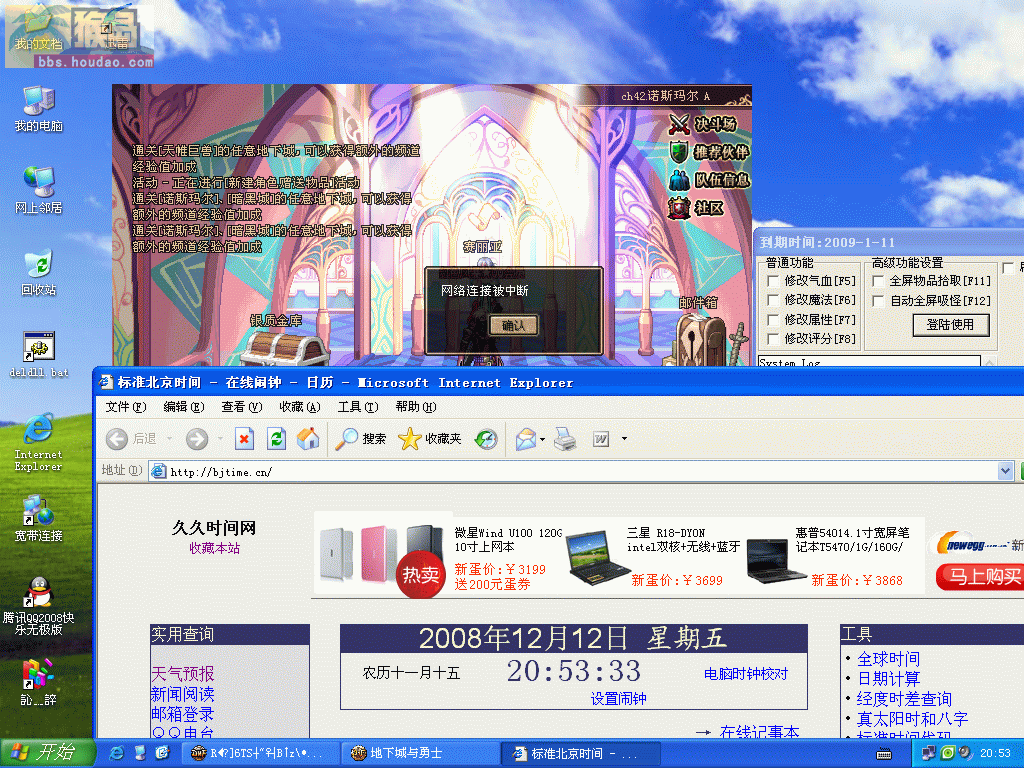Refresh the page in Internet Explorer
Viewport: 1024px width, 768px height.
(x=277, y=439)
